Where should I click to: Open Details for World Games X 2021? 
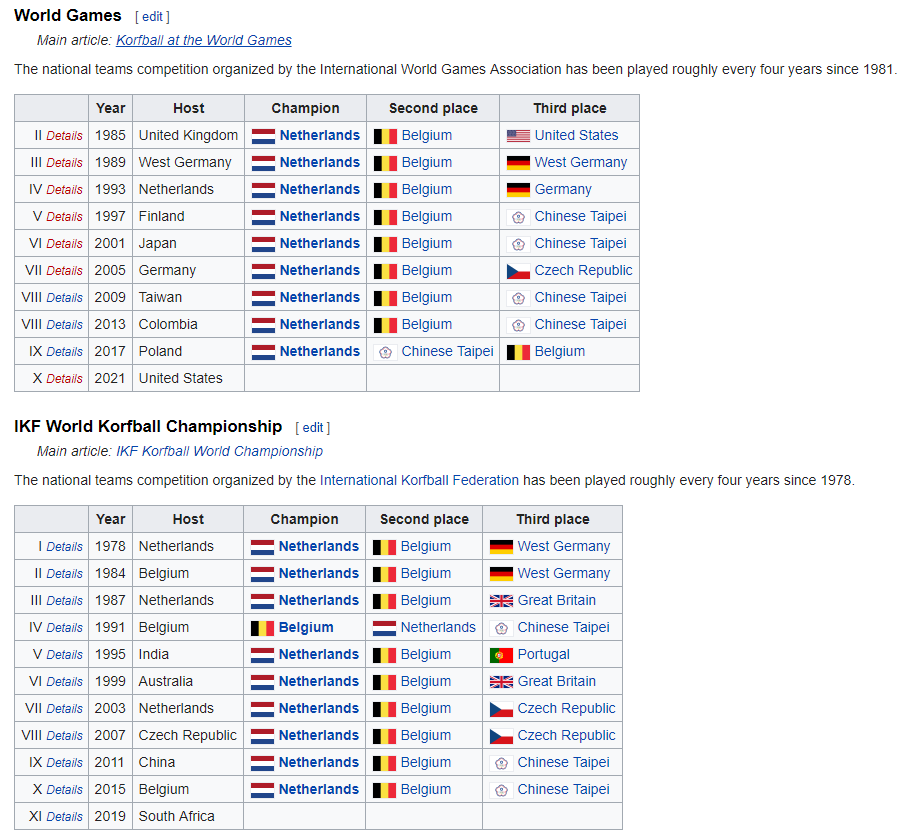64,379
